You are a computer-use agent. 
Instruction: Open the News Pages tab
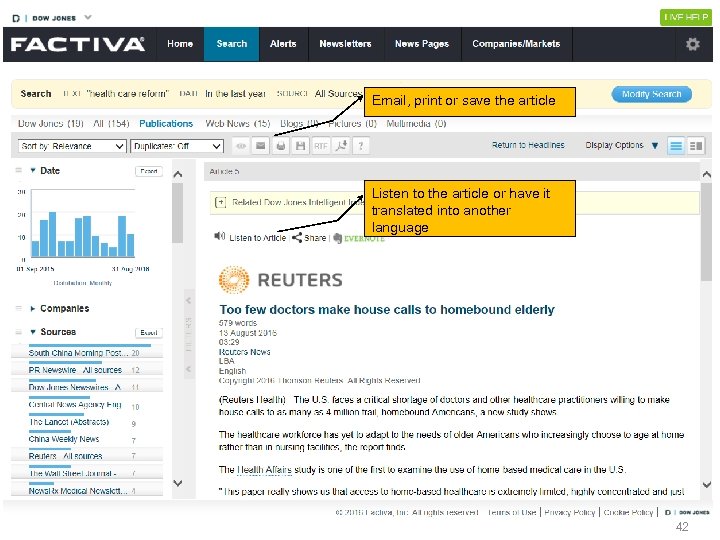(422, 44)
